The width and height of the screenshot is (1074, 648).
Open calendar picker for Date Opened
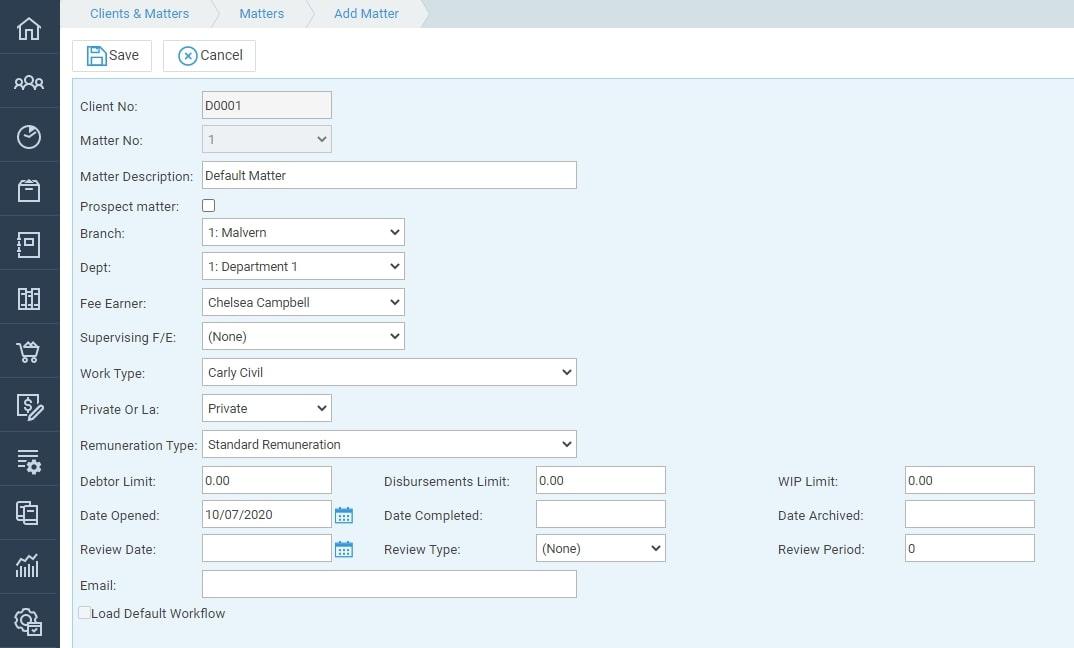pyautogui.click(x=344, y=515)
